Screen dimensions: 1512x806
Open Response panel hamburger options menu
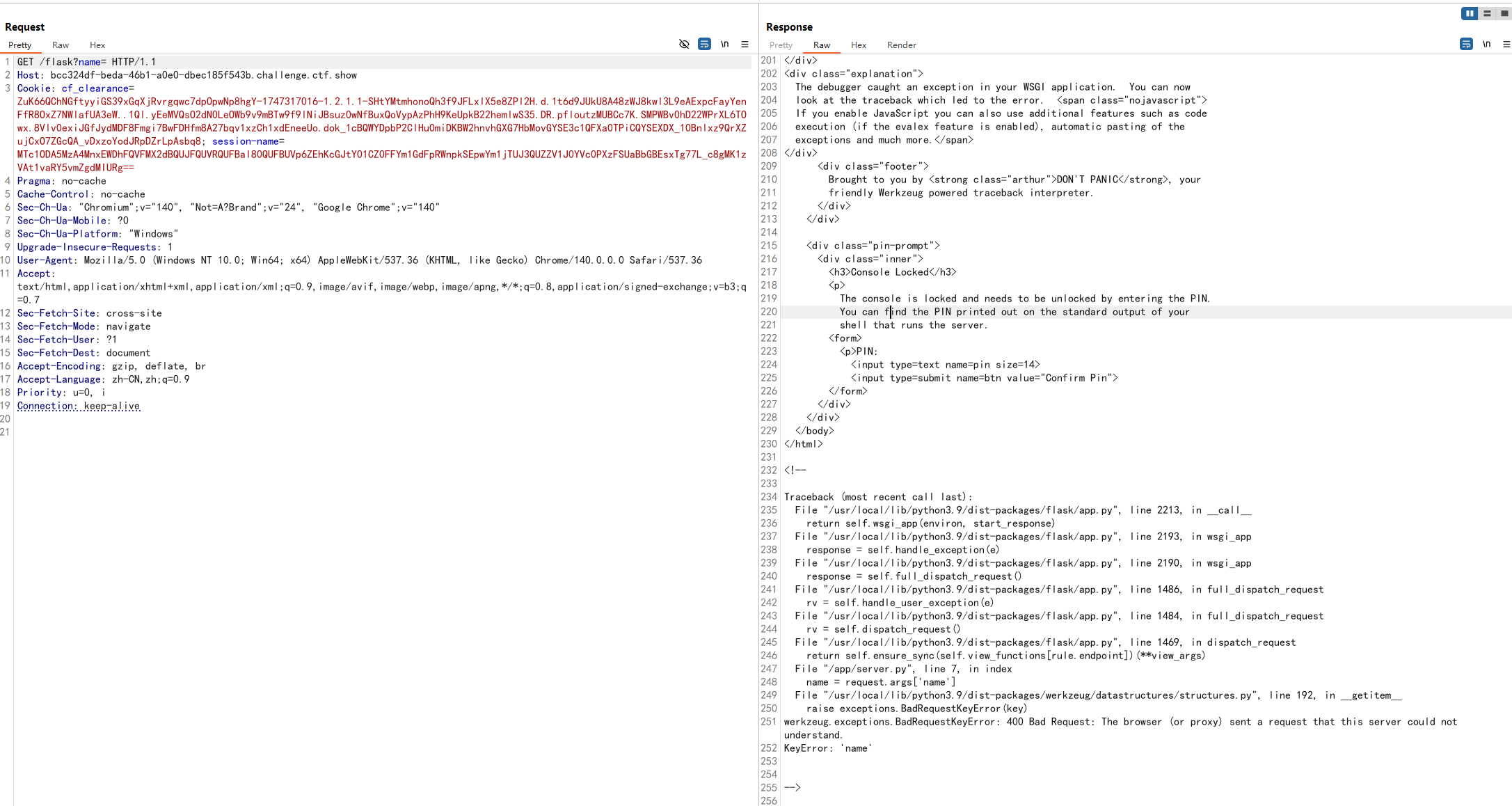pyautogui.click(x=1506, y=44)
